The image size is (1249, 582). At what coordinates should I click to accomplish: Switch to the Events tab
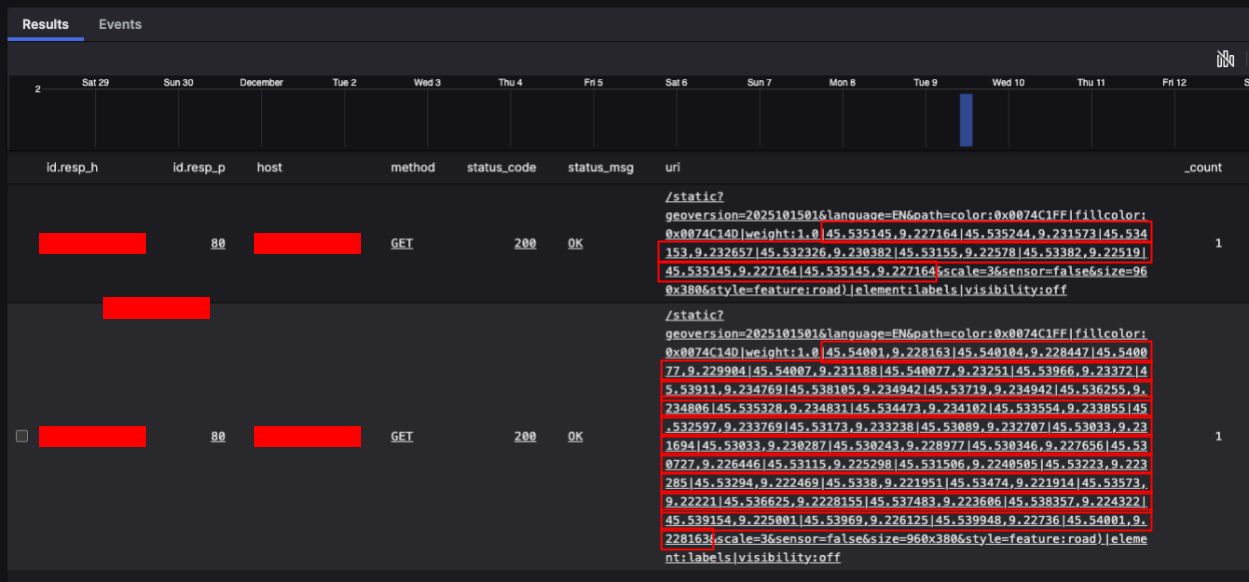point(120,24)
